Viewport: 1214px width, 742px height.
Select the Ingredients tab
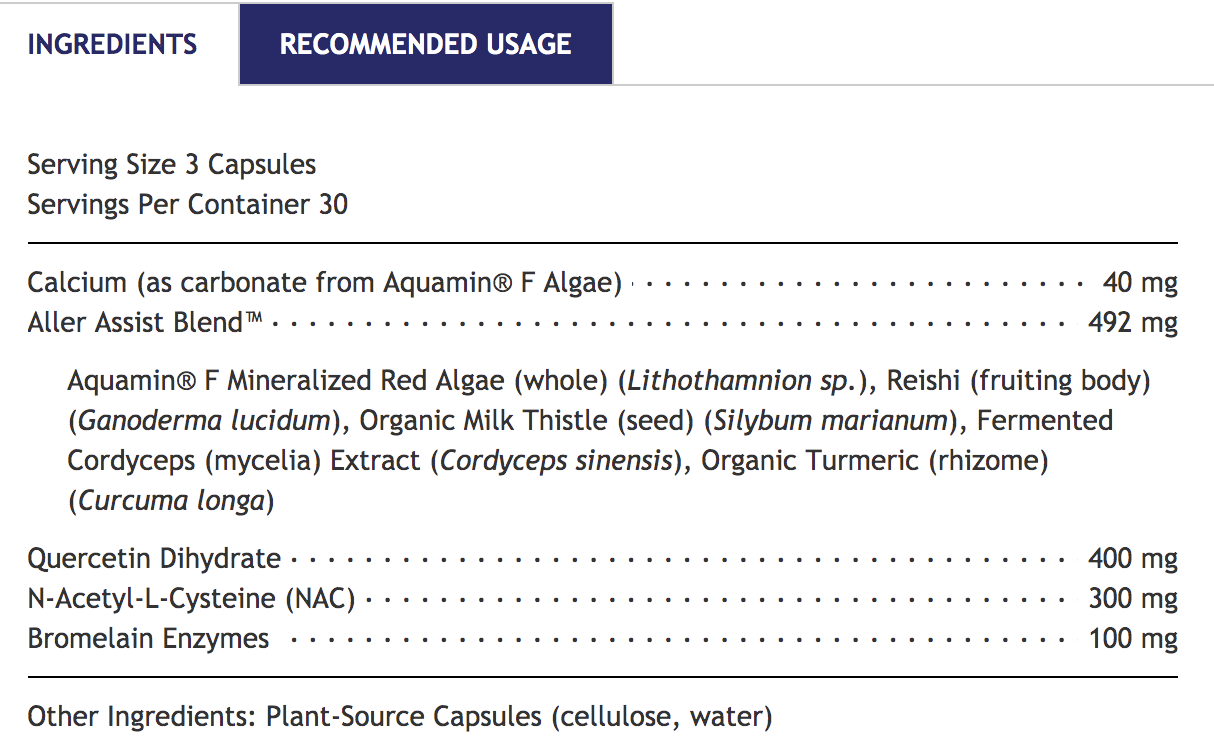coord(112,45)
